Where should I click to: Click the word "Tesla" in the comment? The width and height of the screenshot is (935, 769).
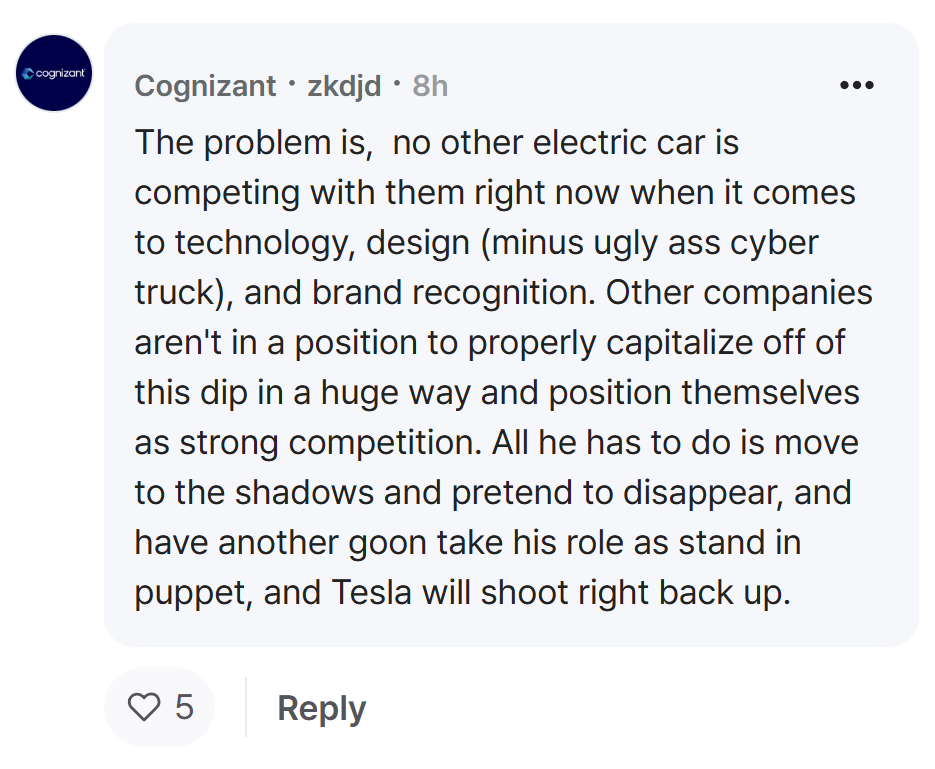[371, 593]
